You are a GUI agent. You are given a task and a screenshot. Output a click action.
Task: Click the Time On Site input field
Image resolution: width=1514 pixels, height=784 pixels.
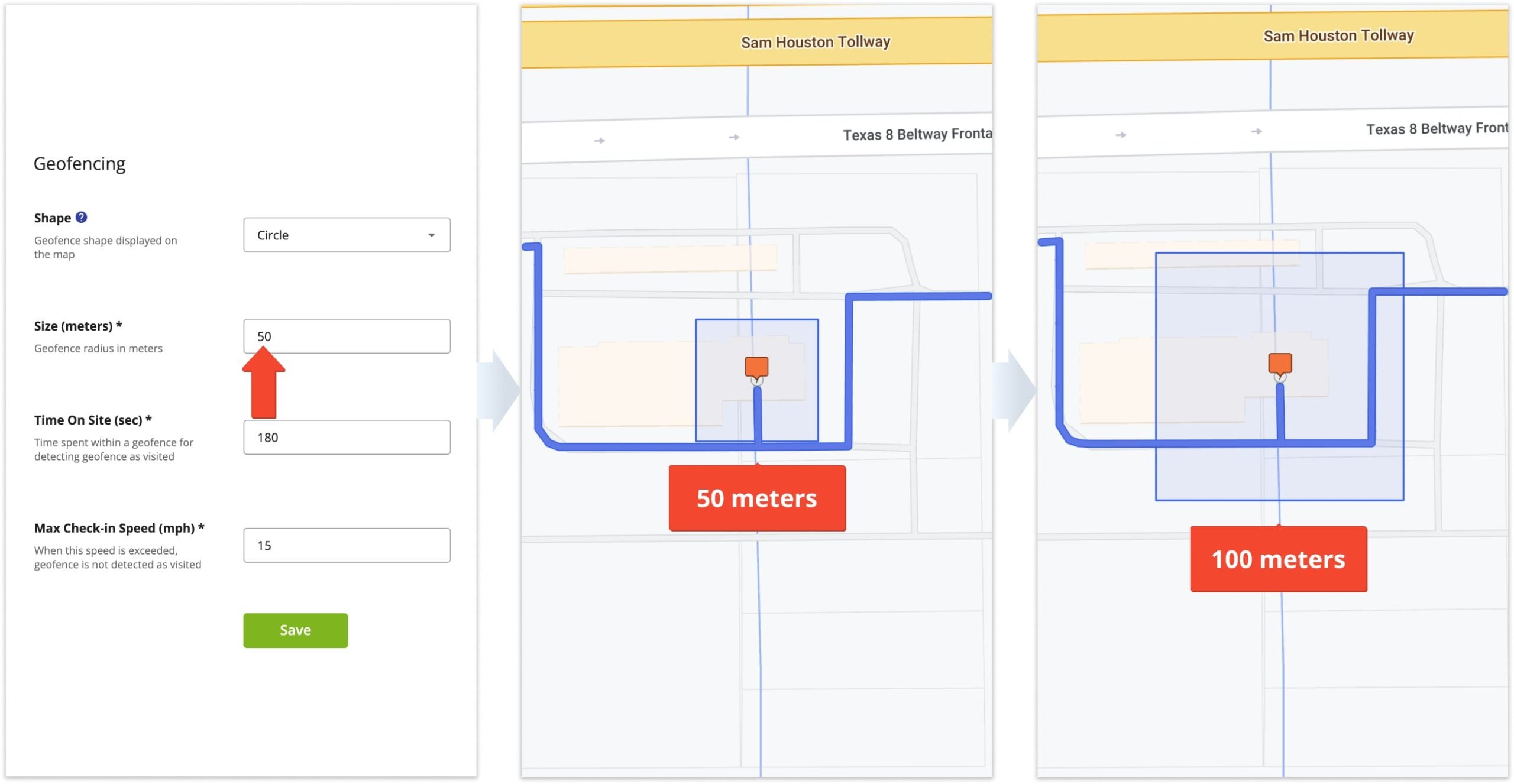[347, 437]
